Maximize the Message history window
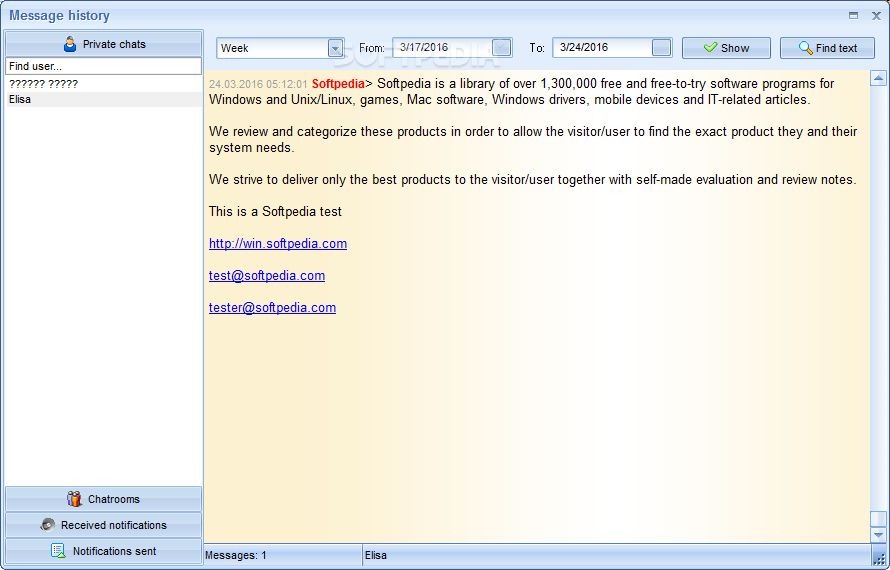Viewport: 890px width, 570px height. [853, 16]
